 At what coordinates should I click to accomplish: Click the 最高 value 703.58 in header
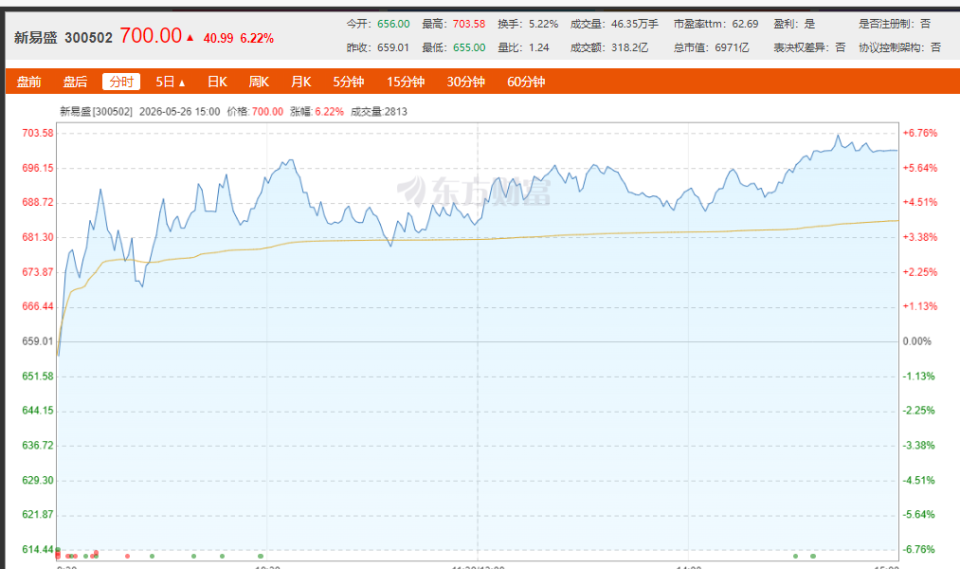click(469, 24)
